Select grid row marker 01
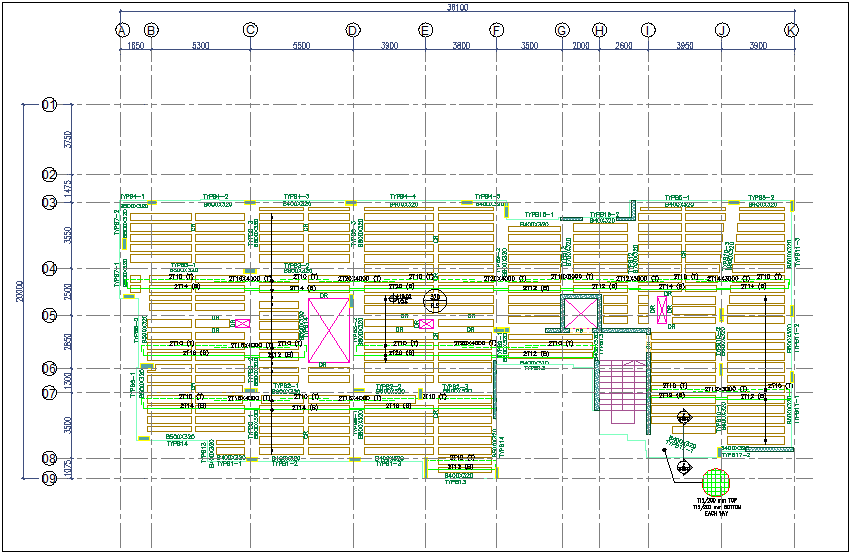The height and width of the screenshot is (554, 852). (x=49, y=104)
